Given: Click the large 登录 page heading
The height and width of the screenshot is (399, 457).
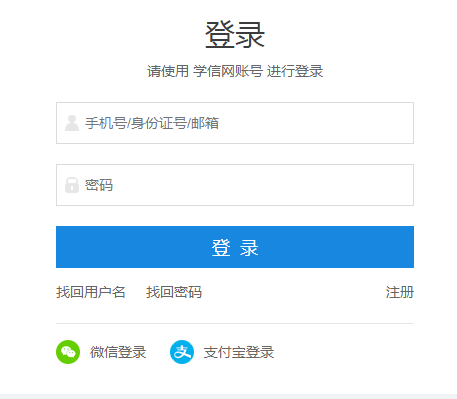Looking at the screenshot, I should [x=235, y=35].
